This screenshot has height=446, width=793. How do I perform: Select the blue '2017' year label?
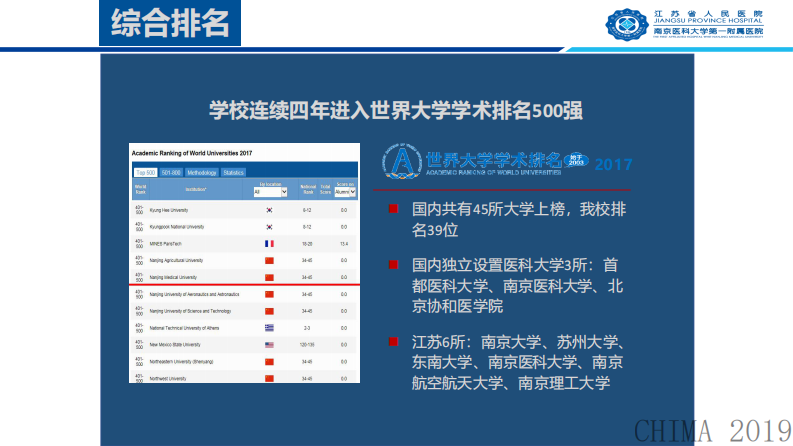click(x=613, y=164)
